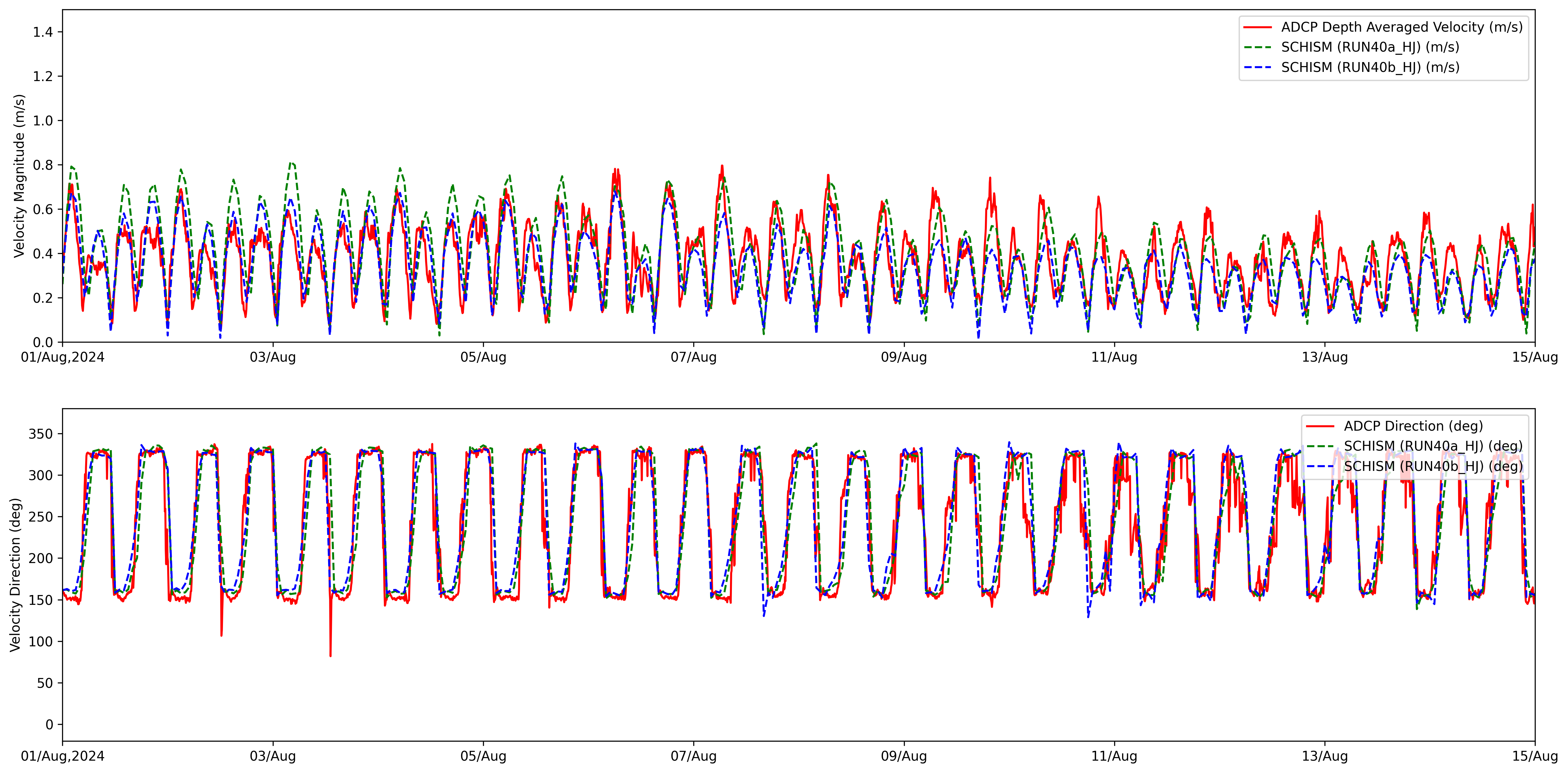Viewport: 1568px width, 773px height.
Task: Click the 01/Aug,2024 tick label on top chart
Action: point(63,357)
